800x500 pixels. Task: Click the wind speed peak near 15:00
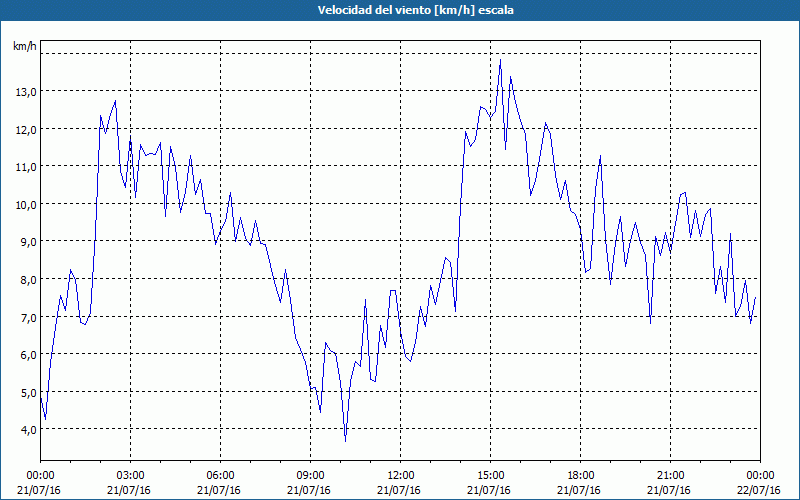(x=500, y=60)
